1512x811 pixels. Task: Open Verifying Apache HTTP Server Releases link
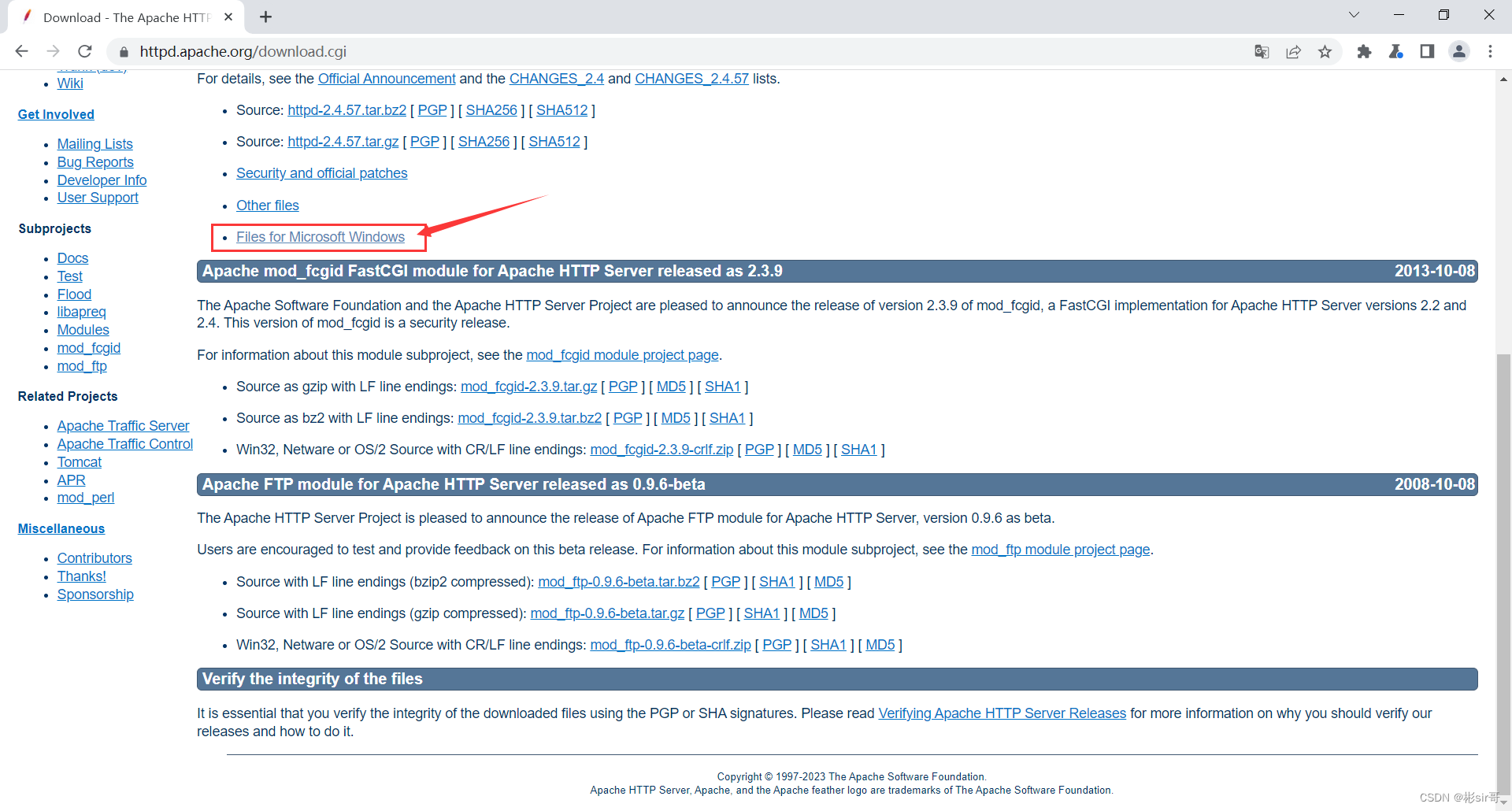click(x=1002, y=713)
